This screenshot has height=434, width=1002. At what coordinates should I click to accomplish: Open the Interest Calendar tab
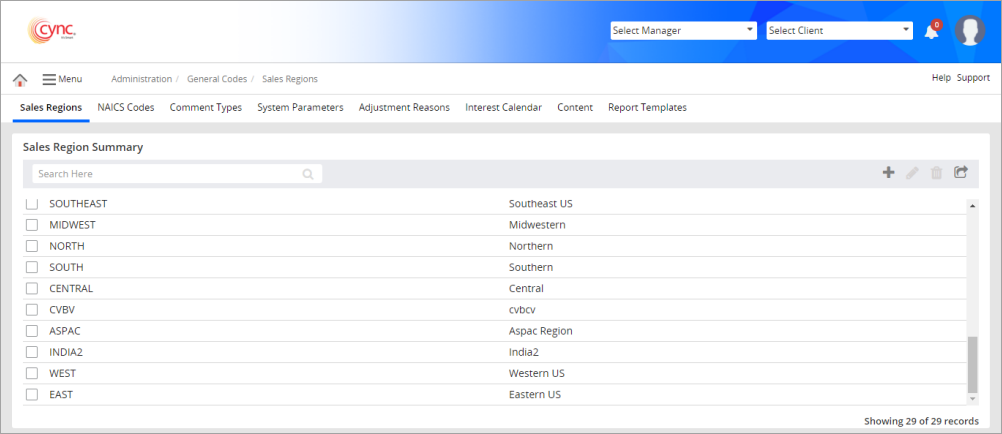(503, 107)
